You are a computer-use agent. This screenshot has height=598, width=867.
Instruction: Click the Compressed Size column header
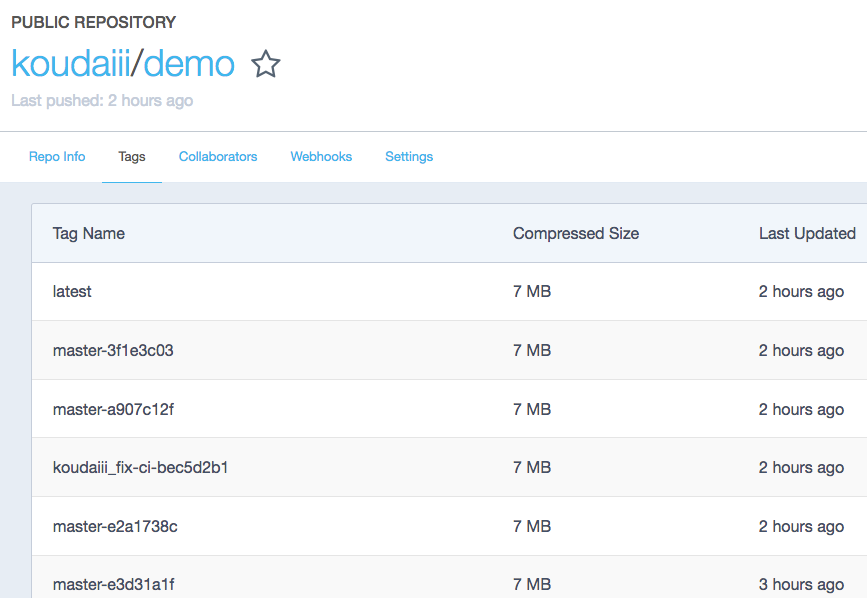pos(576,233)
